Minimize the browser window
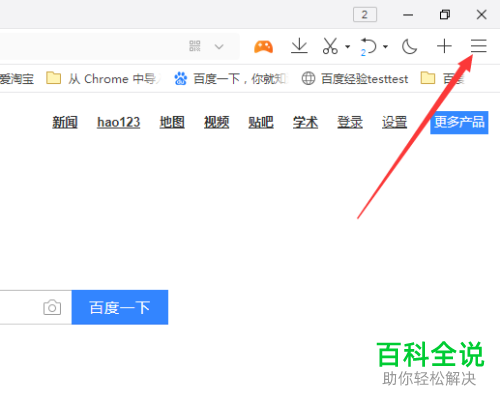Image resolution: width=500 pixels, height=399 pixels. tap(408, 15)
